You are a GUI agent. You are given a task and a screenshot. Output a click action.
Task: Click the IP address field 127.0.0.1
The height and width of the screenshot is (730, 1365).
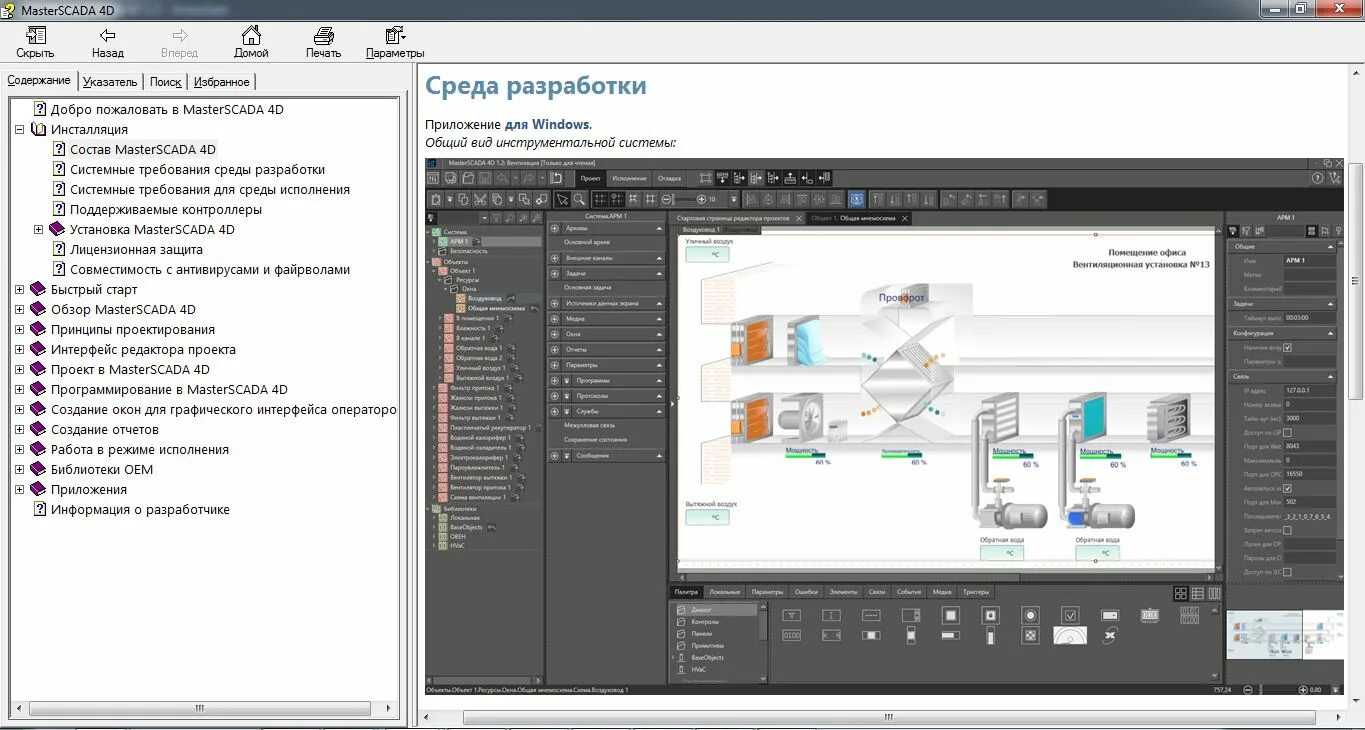tap(1309, 390)
